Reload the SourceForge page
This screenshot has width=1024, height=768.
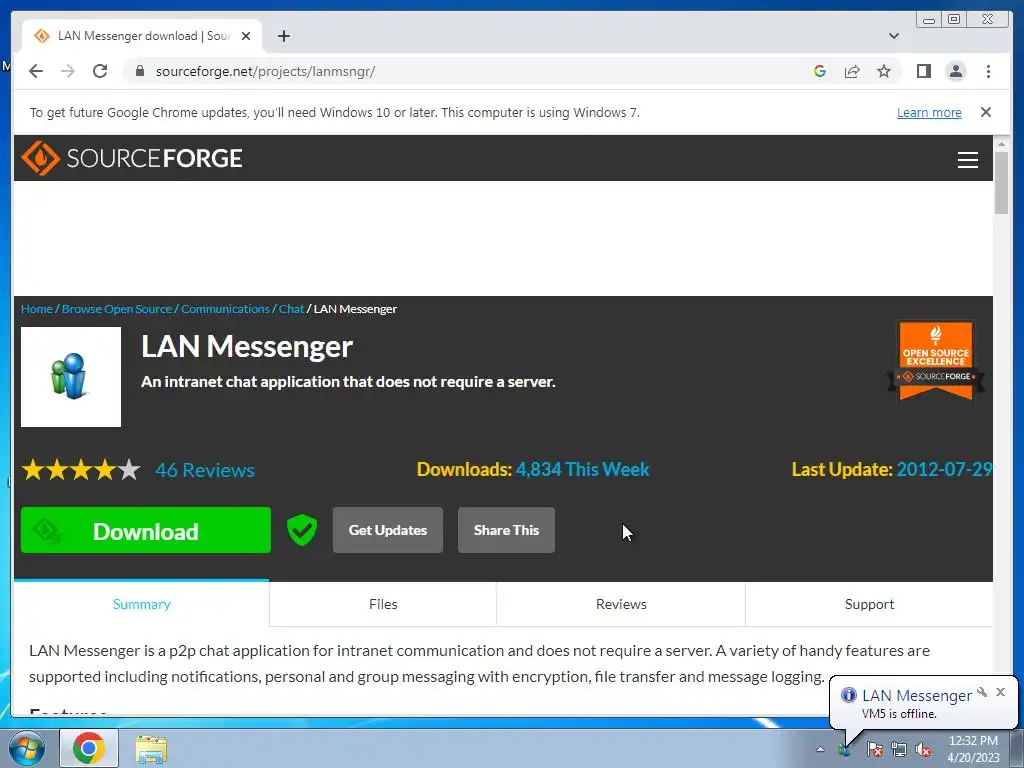(100, 71)
